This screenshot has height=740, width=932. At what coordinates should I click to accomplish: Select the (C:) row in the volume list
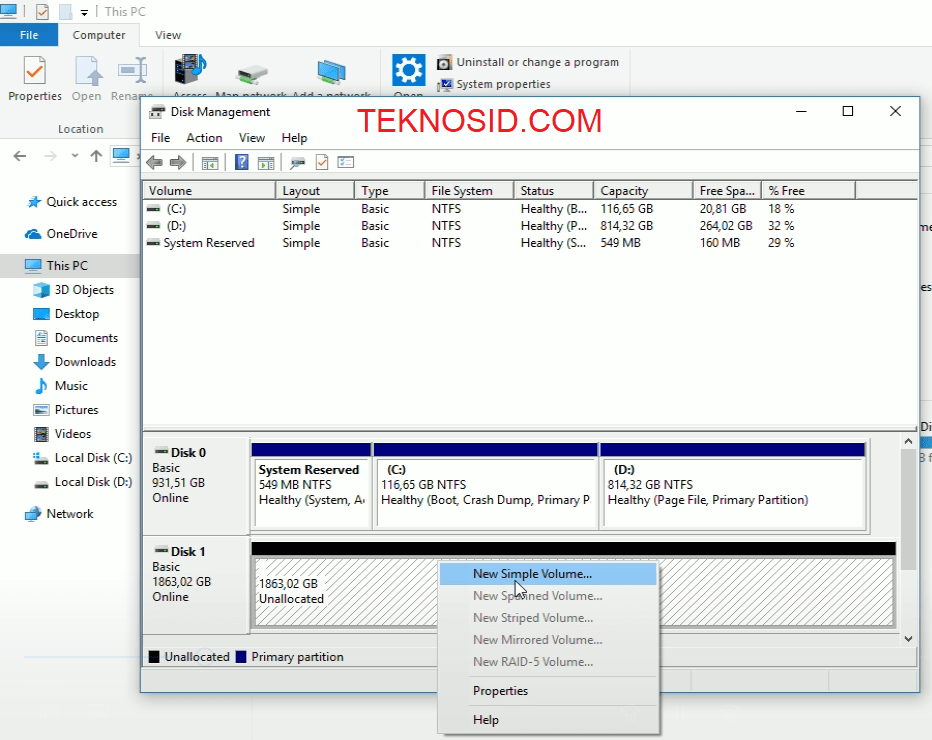coord(529,209)
